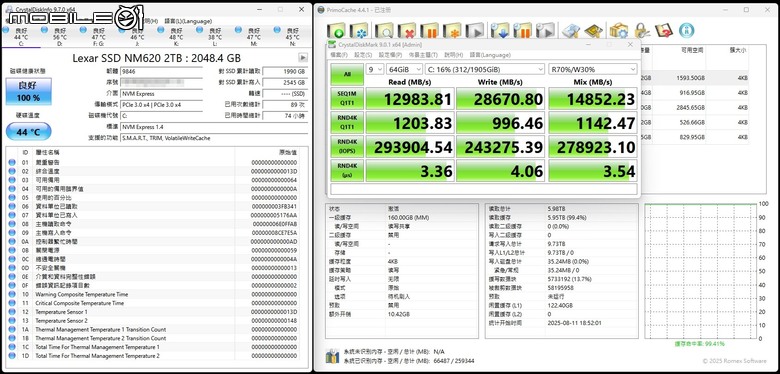The image size is (780, 374).
Task: Open CrystalDiskMark 設定(S) menu
Action: 363,55
